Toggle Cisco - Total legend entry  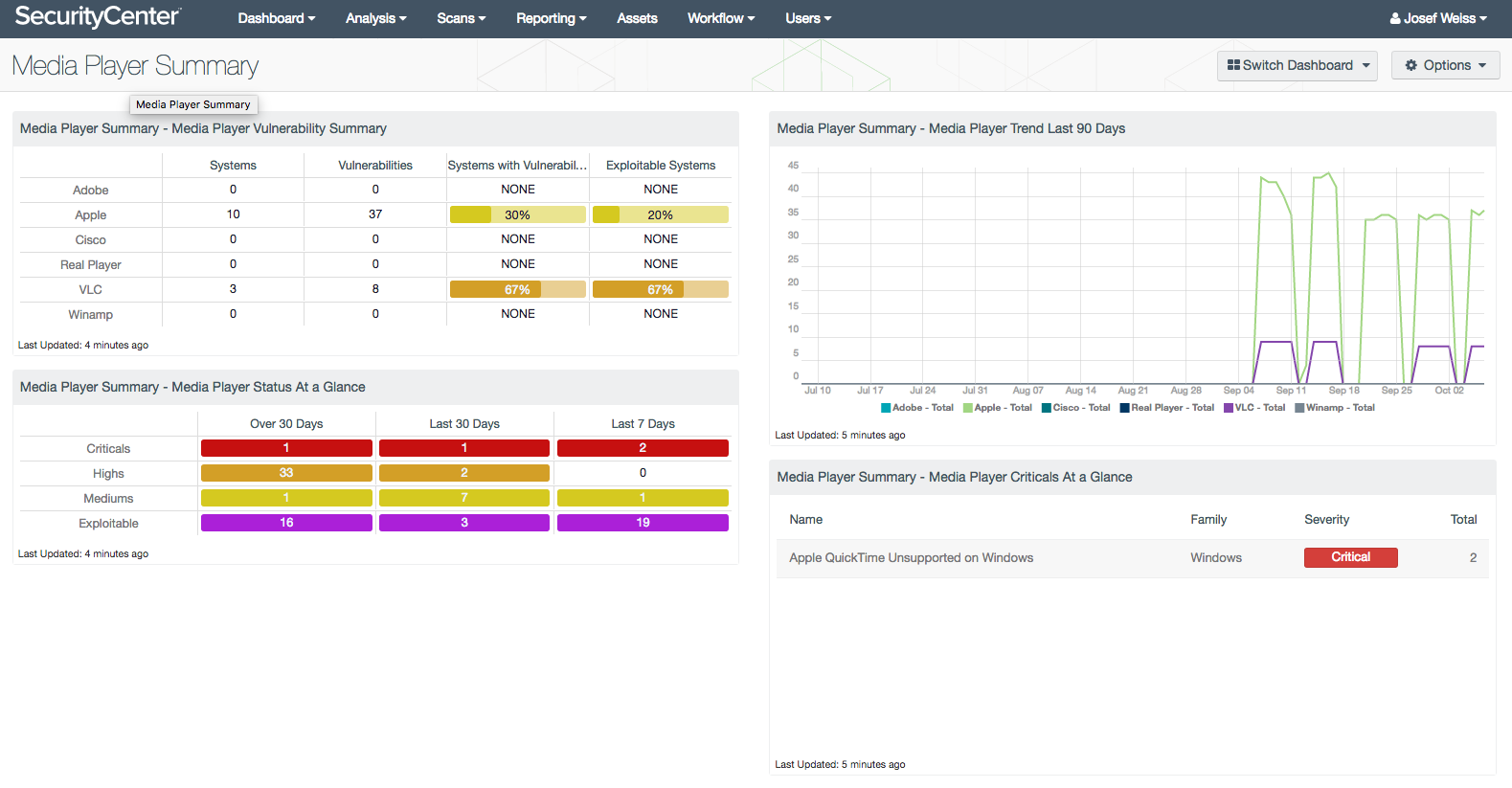tap(1075, 408)
